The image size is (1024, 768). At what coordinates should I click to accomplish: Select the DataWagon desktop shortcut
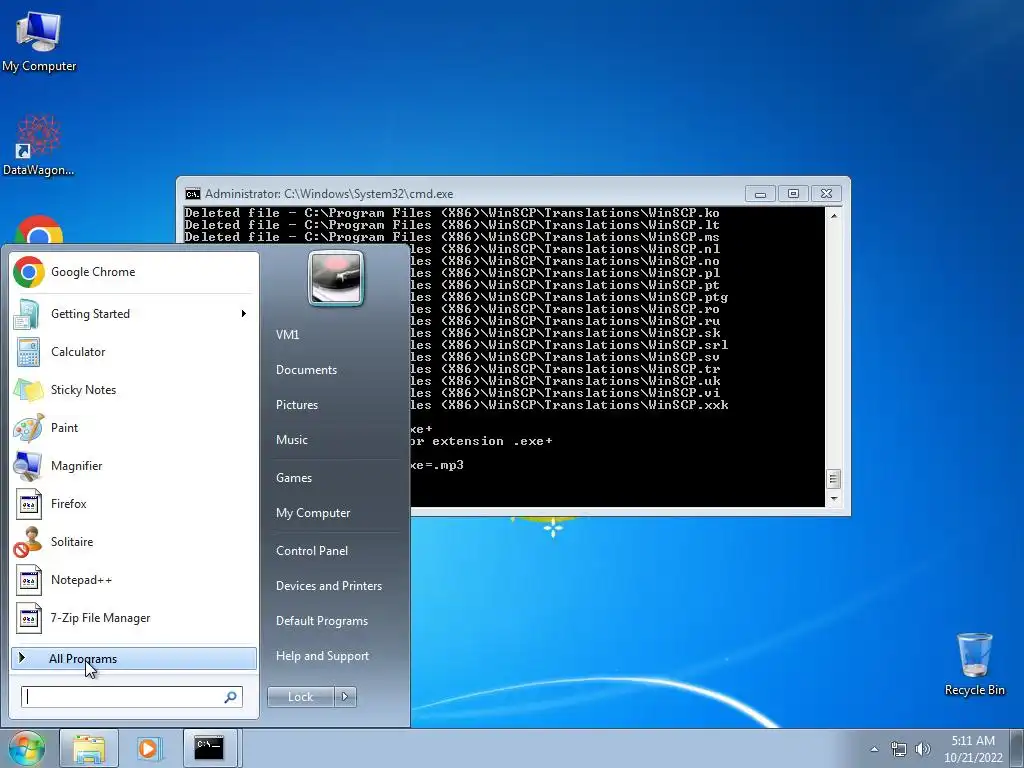(39, 145)
